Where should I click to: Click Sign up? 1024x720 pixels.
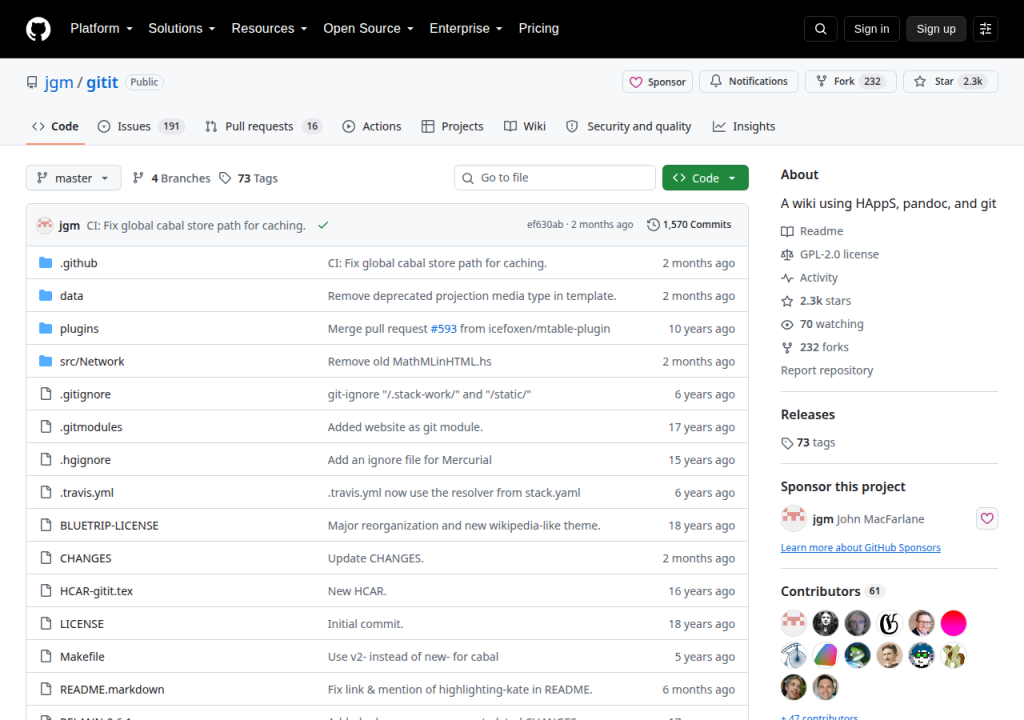pyautogui.click(x=936, y=29)
